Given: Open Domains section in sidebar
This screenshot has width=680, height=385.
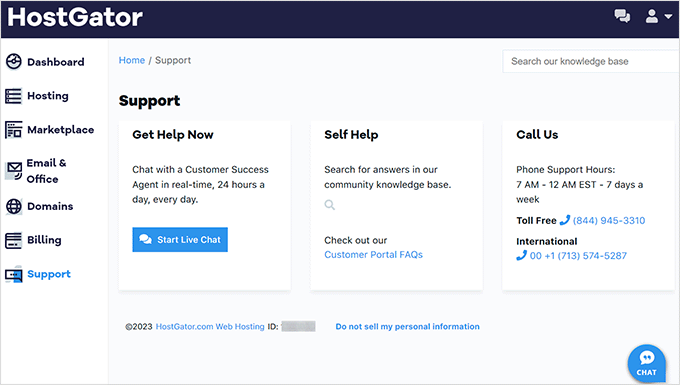Looking at the screenshot, I should [x=50, y=206].
